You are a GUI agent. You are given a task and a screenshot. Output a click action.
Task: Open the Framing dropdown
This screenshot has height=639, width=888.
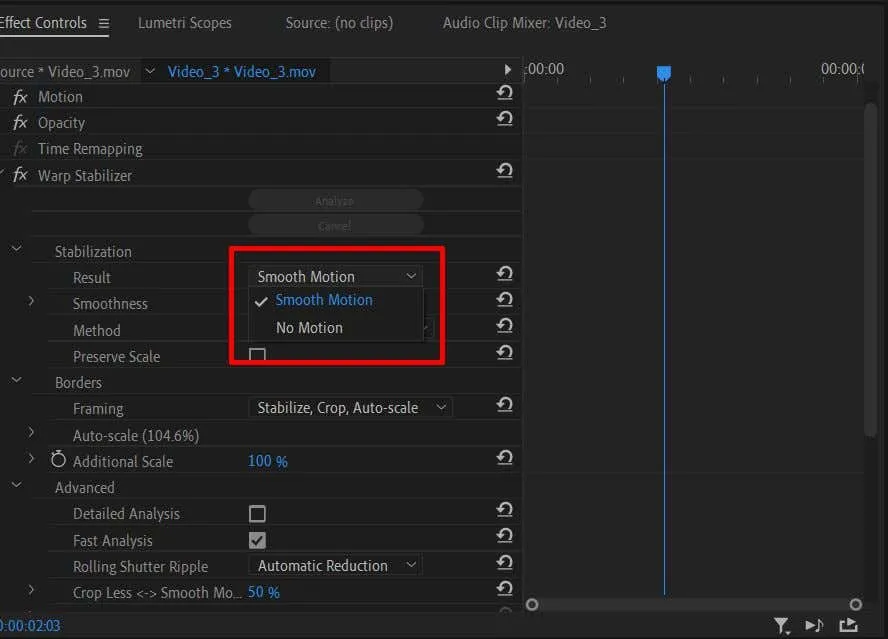point(350,407)
